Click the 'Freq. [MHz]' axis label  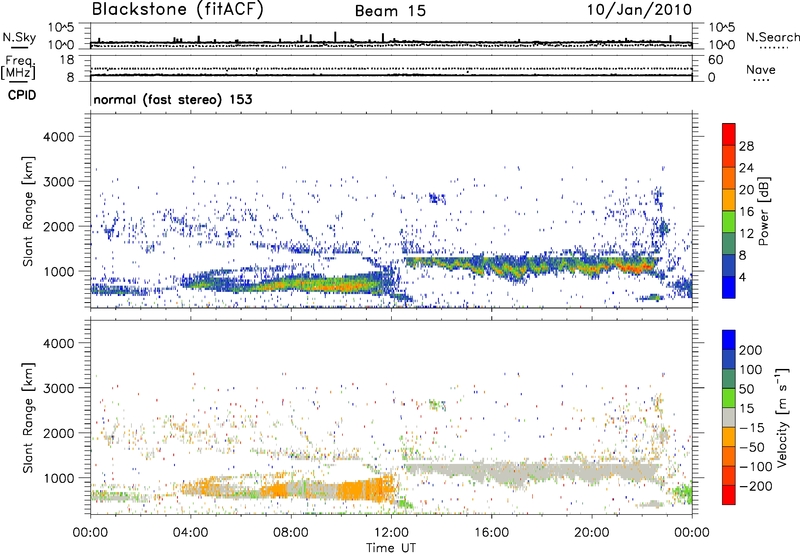click(19, 68)
